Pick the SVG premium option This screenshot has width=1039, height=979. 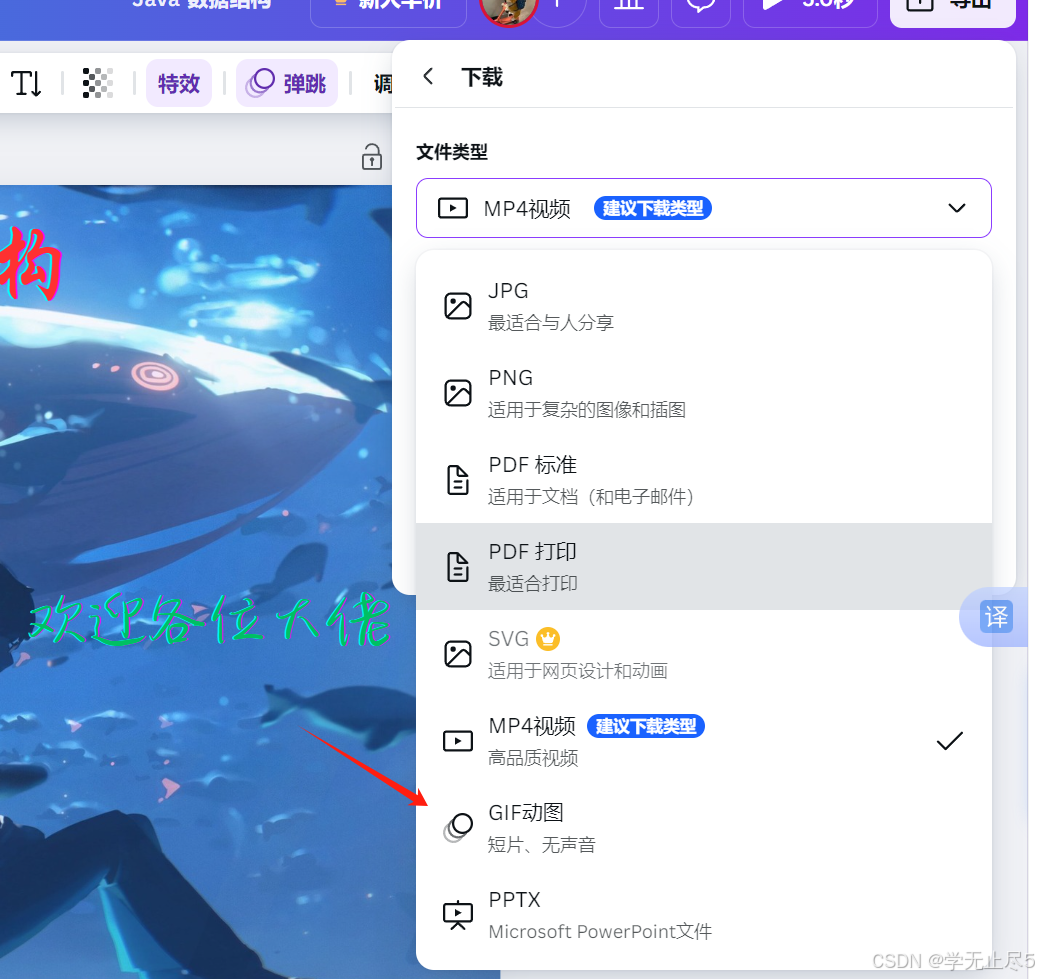pos(704,654)
